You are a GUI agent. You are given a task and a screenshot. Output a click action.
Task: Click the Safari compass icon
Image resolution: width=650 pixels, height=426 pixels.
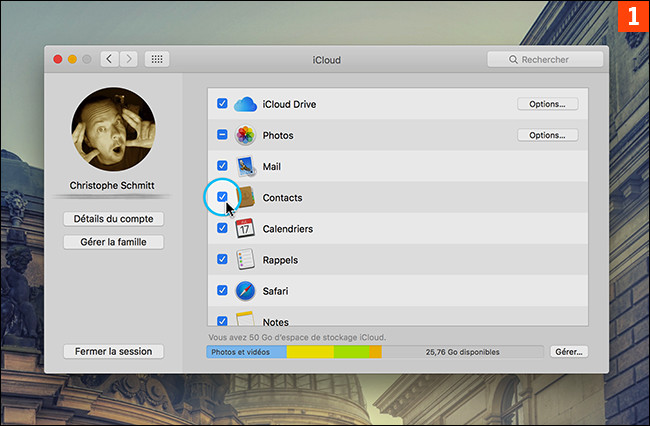coord(246,291)
